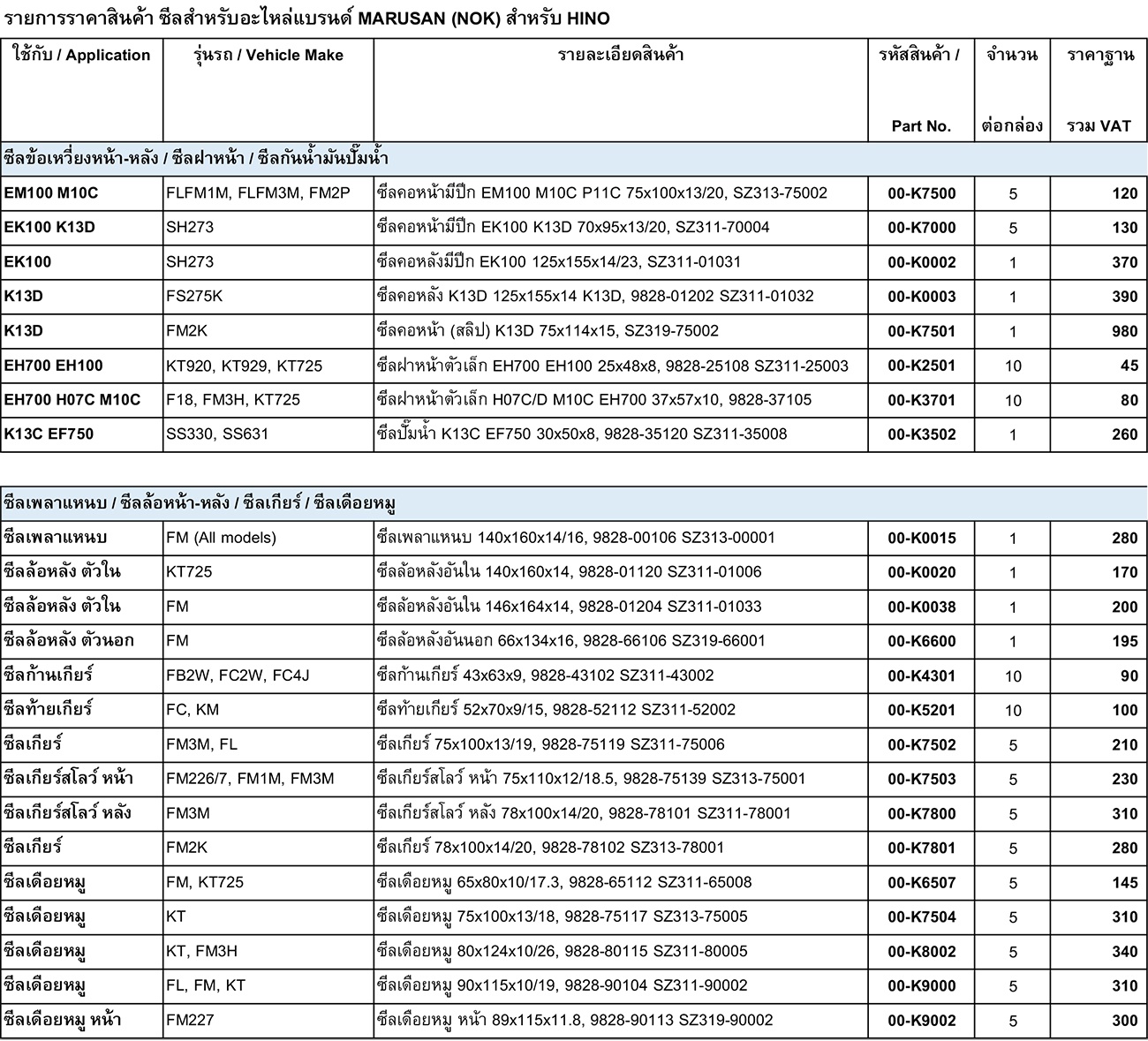Click part number 00-K0020
The width and height of the screenshot is (1148, 1041).
(x=921, y=572)
